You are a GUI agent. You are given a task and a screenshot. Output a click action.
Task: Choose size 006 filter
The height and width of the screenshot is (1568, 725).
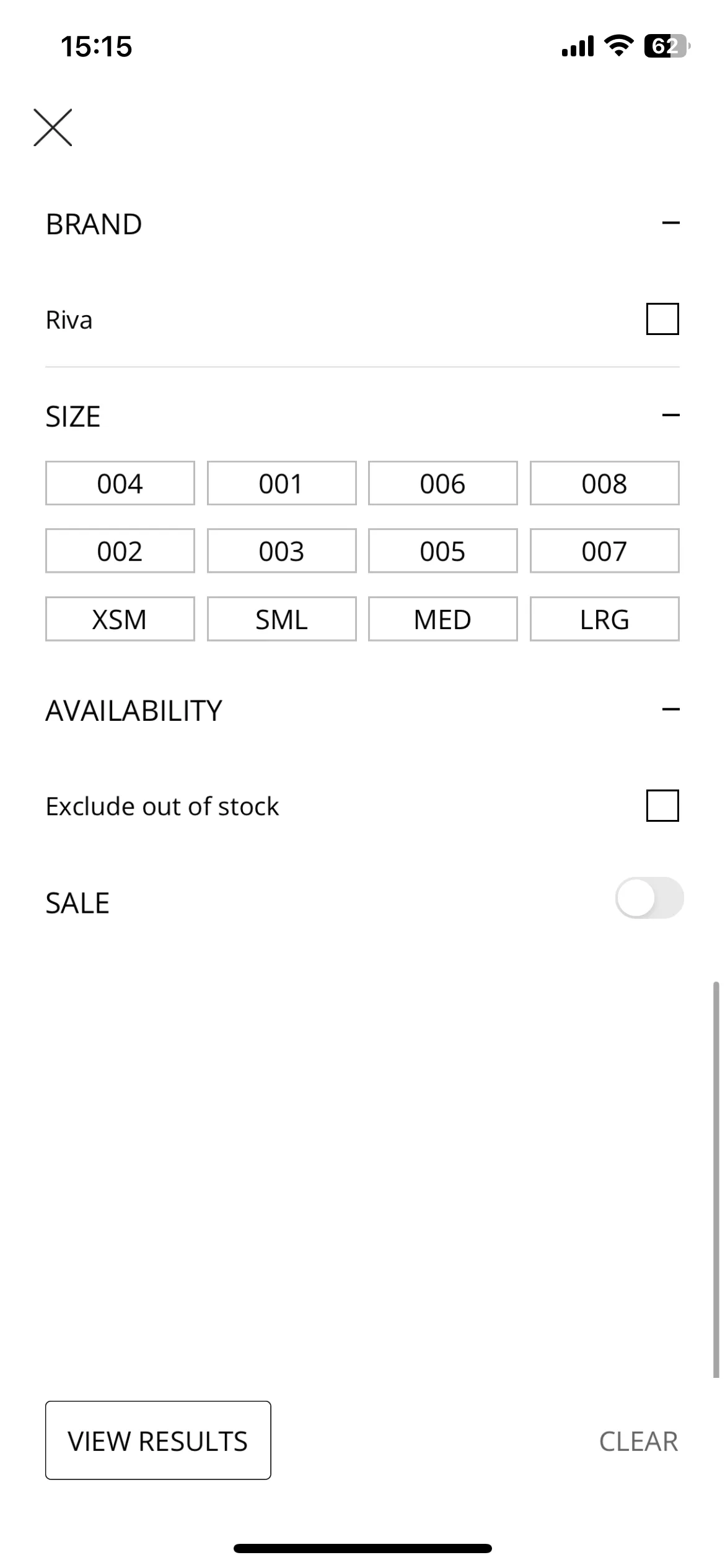point(443,483)
